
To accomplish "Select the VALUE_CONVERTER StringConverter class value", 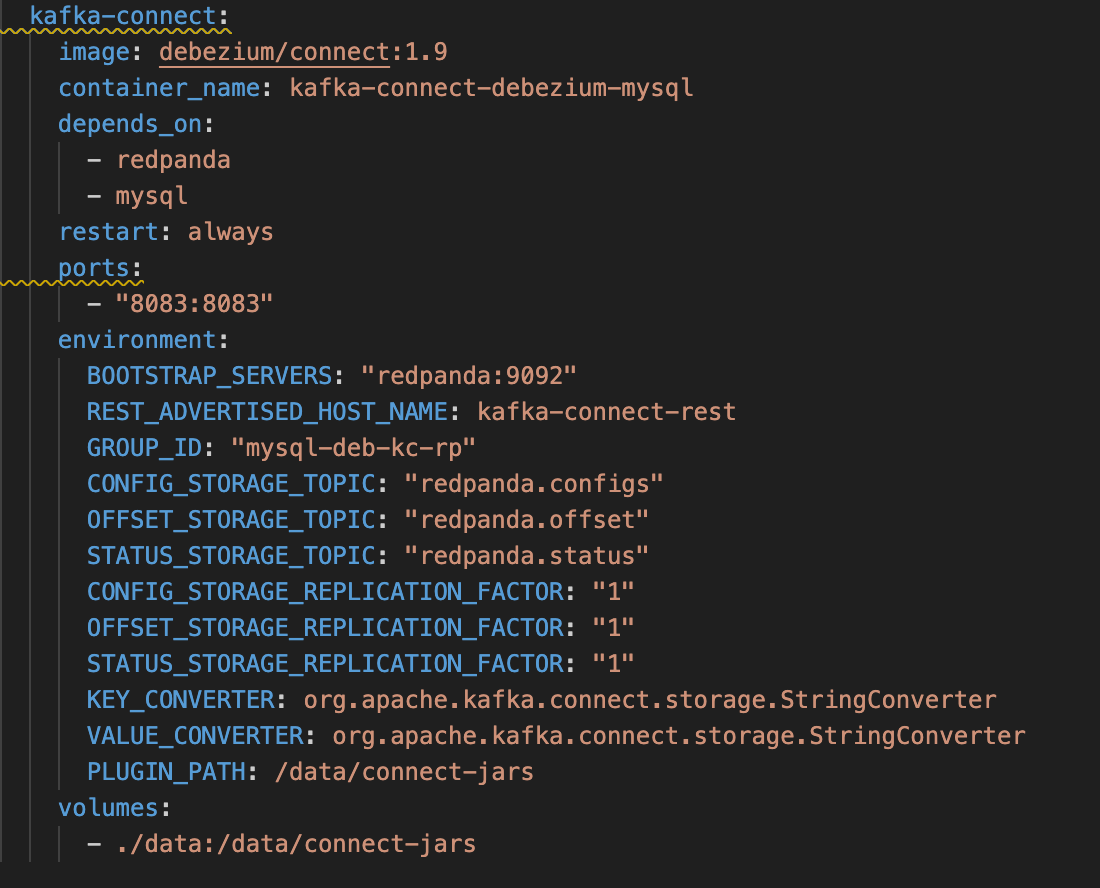I will 678,736.
